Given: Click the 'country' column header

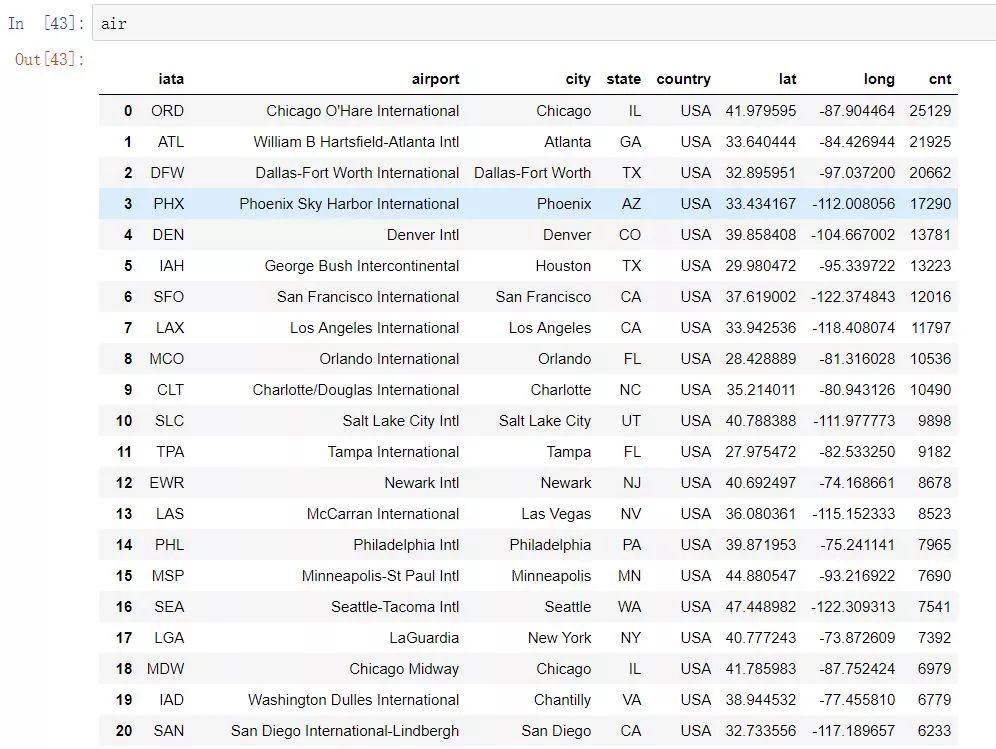Looking at the screenshot, I should 683,79.
